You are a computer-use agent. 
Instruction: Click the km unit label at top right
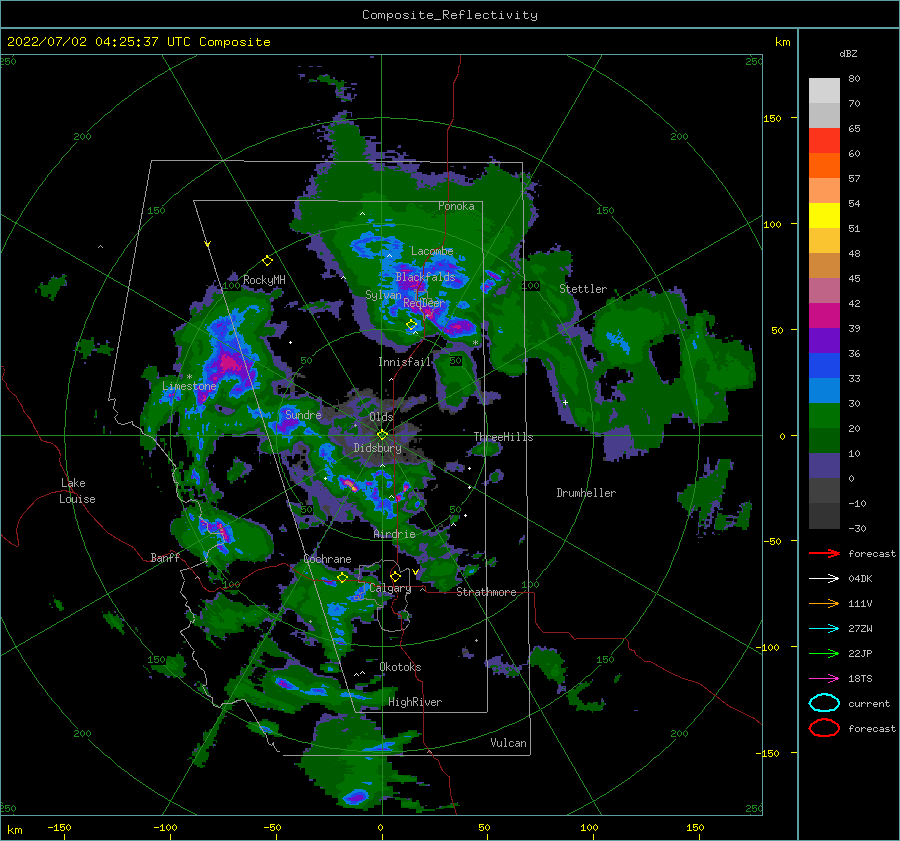pos(783,42)
